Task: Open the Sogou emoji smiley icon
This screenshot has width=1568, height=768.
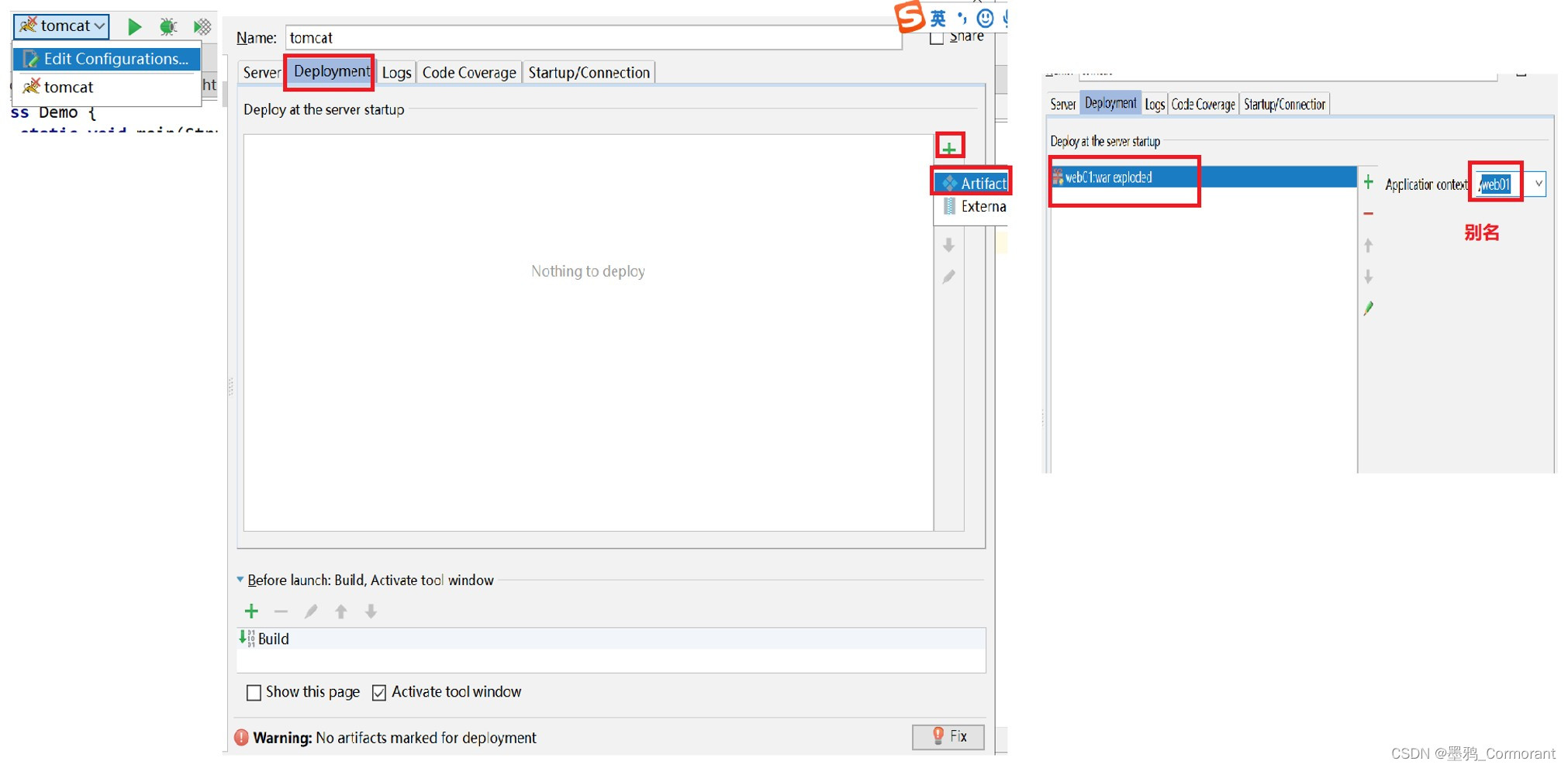Action: (x=985, y=19)
